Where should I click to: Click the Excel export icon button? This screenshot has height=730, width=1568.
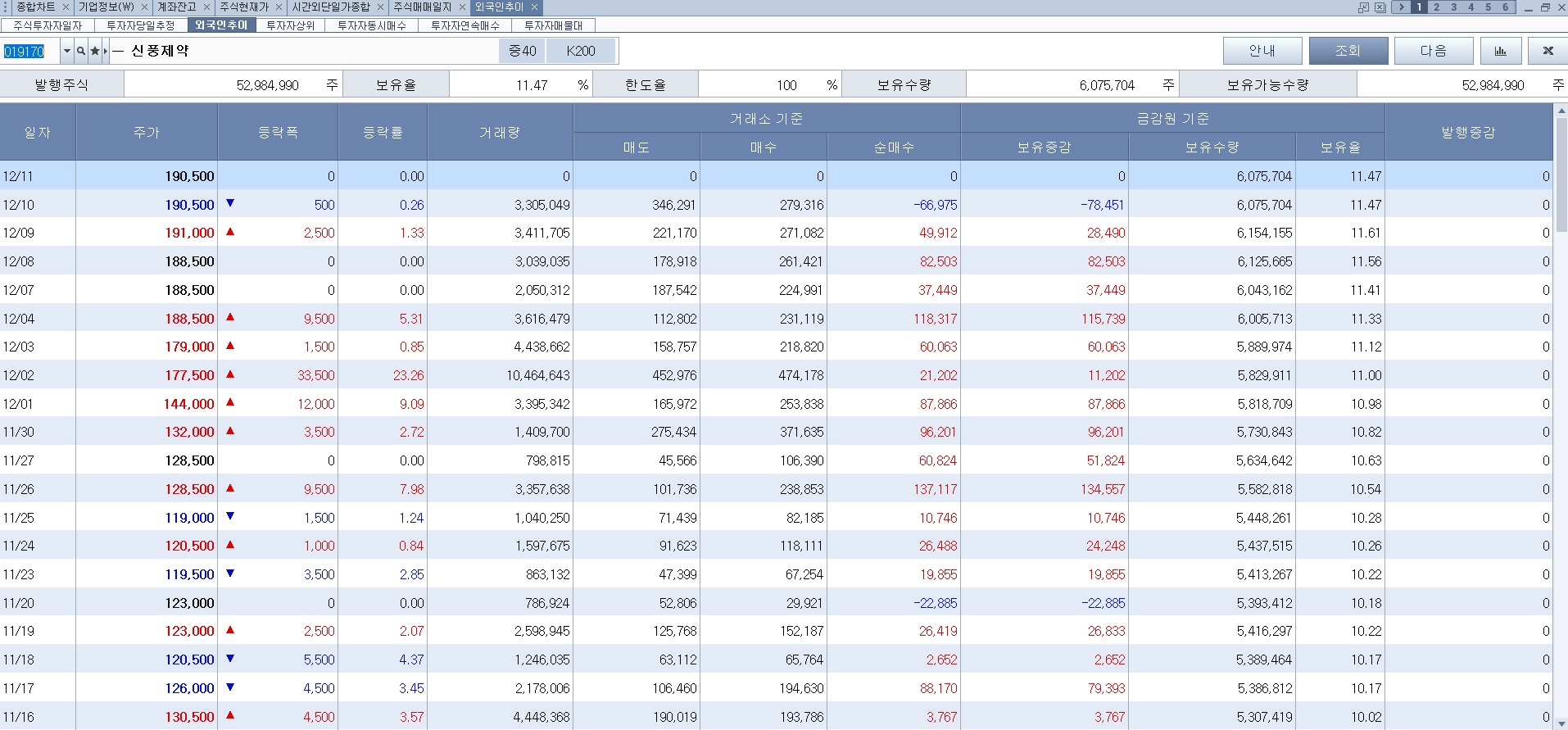(1548, 51)
